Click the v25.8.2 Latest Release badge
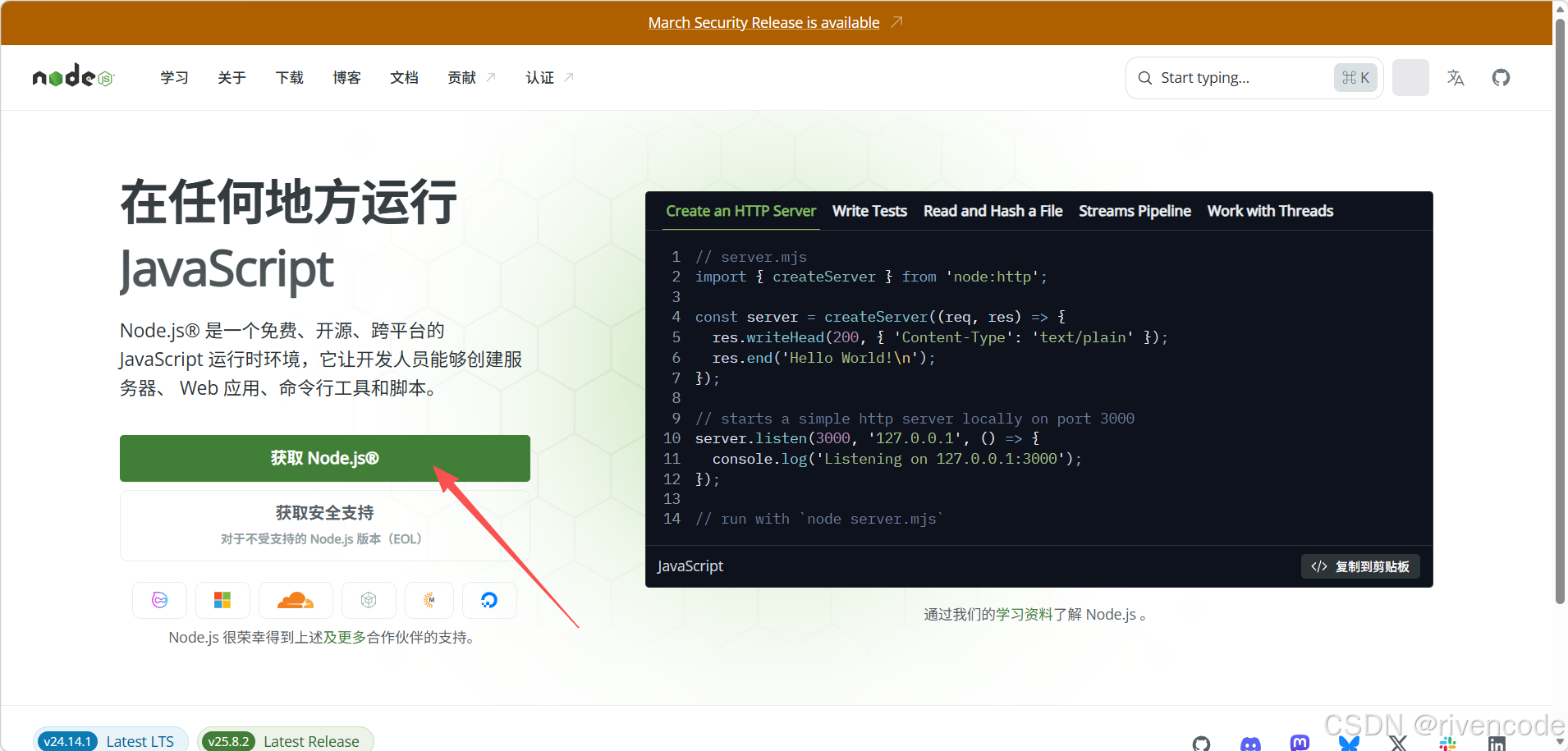 pyautogui.click(x=285, y=740)
